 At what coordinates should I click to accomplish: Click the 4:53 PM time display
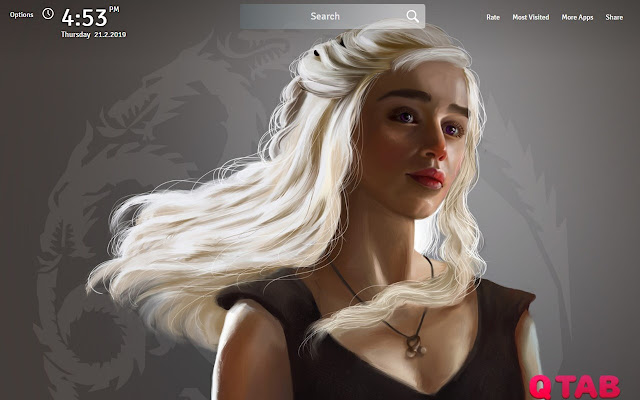point(90,17)
